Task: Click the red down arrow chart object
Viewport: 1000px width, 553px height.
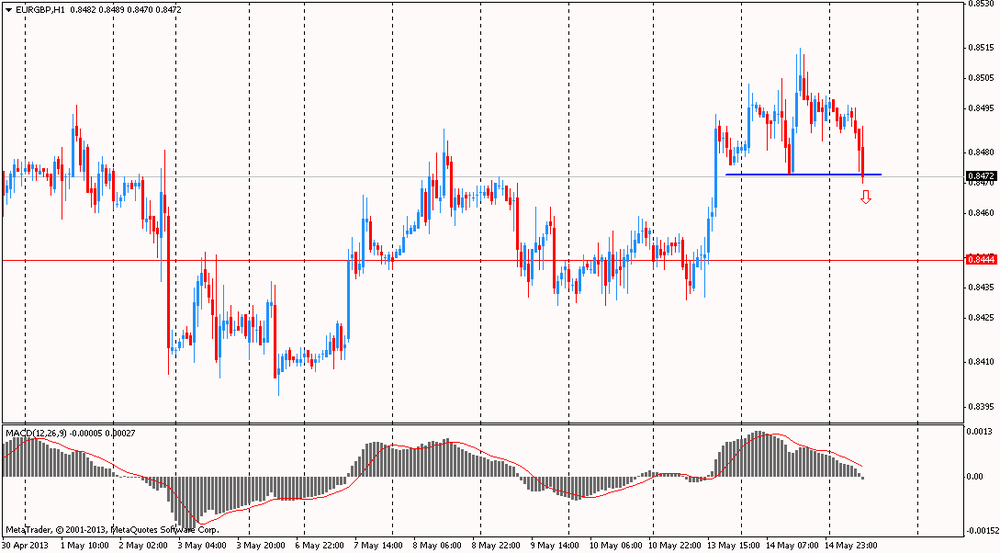Action: [x=865, y=198]
